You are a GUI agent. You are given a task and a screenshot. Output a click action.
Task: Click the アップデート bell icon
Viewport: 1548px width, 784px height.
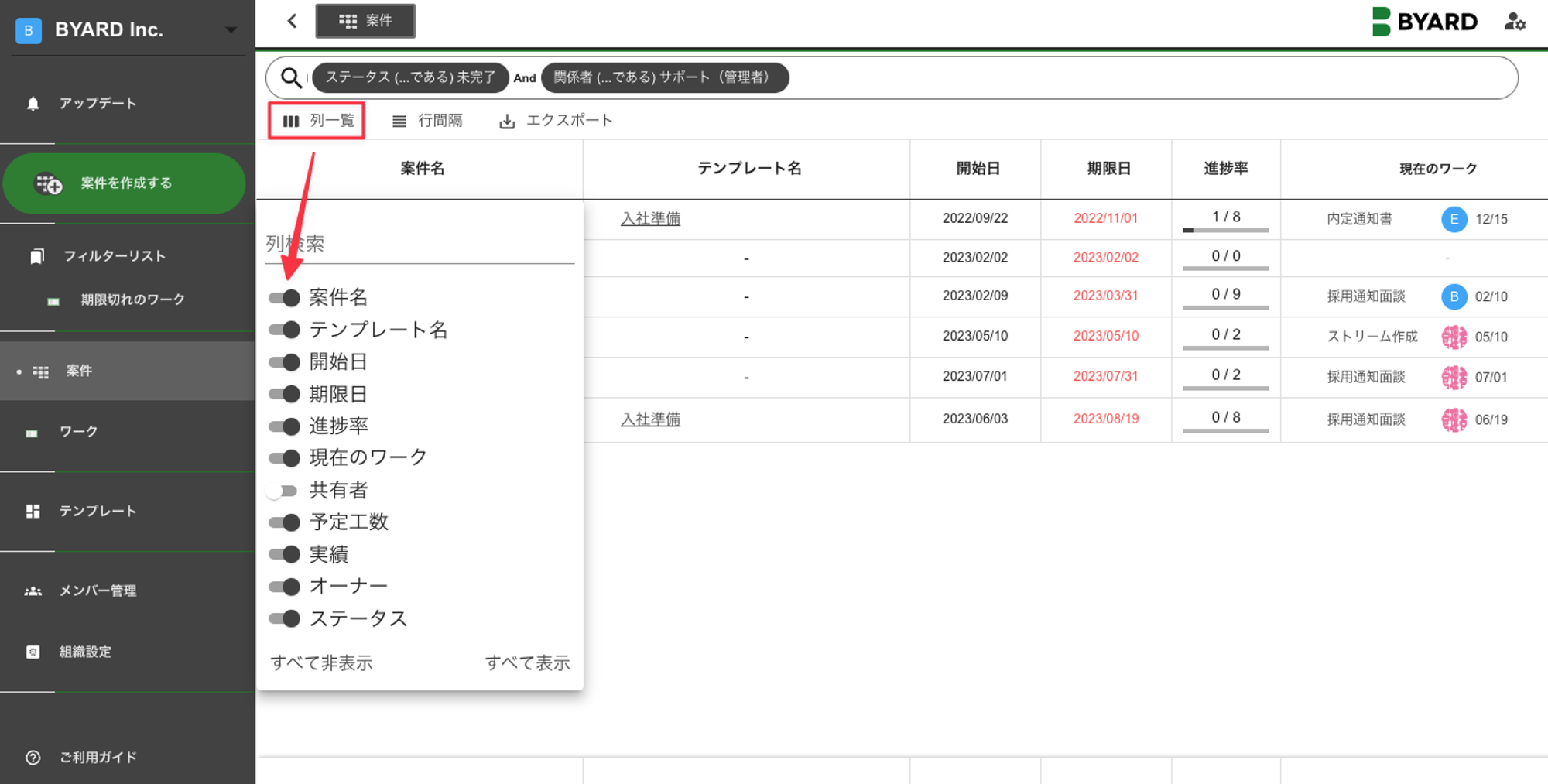tap(33, 104)
